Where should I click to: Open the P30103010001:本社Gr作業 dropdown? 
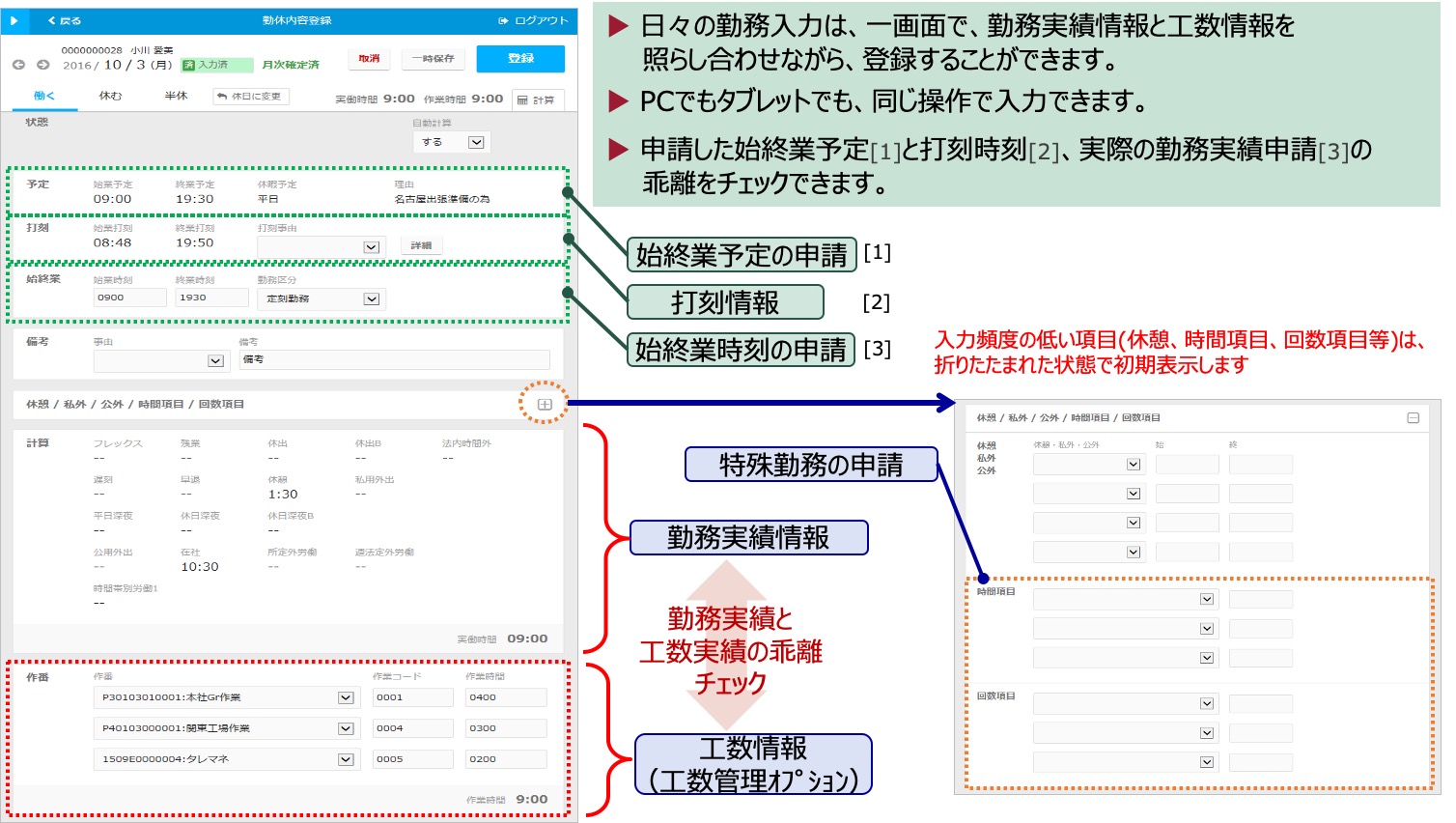225,697
